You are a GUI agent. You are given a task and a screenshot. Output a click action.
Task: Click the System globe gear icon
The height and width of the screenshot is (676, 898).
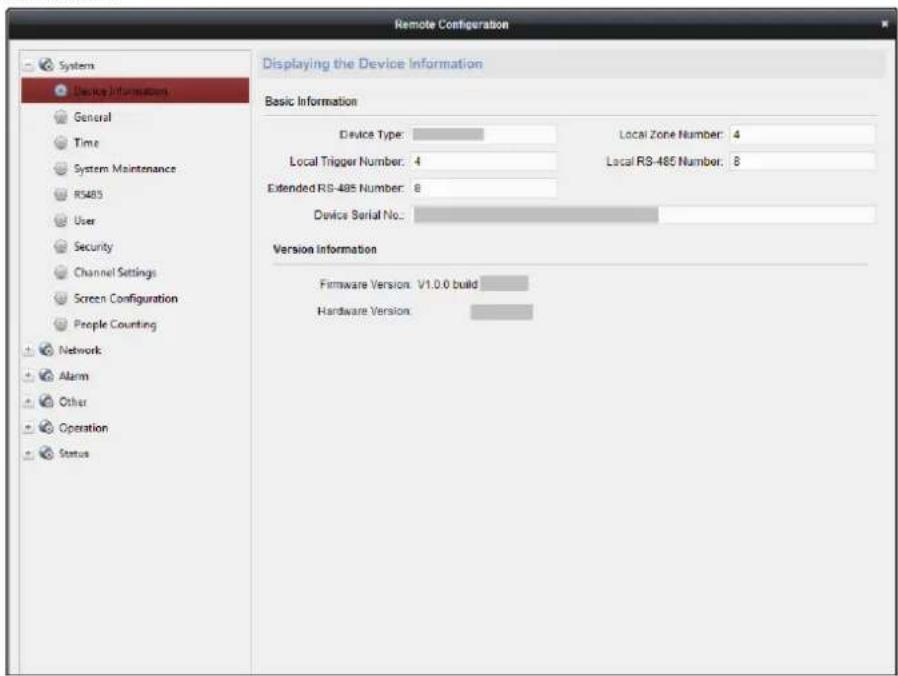tap(46, 65)
